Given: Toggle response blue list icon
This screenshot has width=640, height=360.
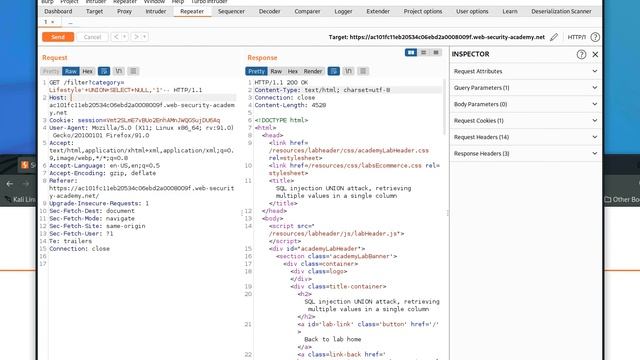Looking at the screenshot, I should click(333, 71).
